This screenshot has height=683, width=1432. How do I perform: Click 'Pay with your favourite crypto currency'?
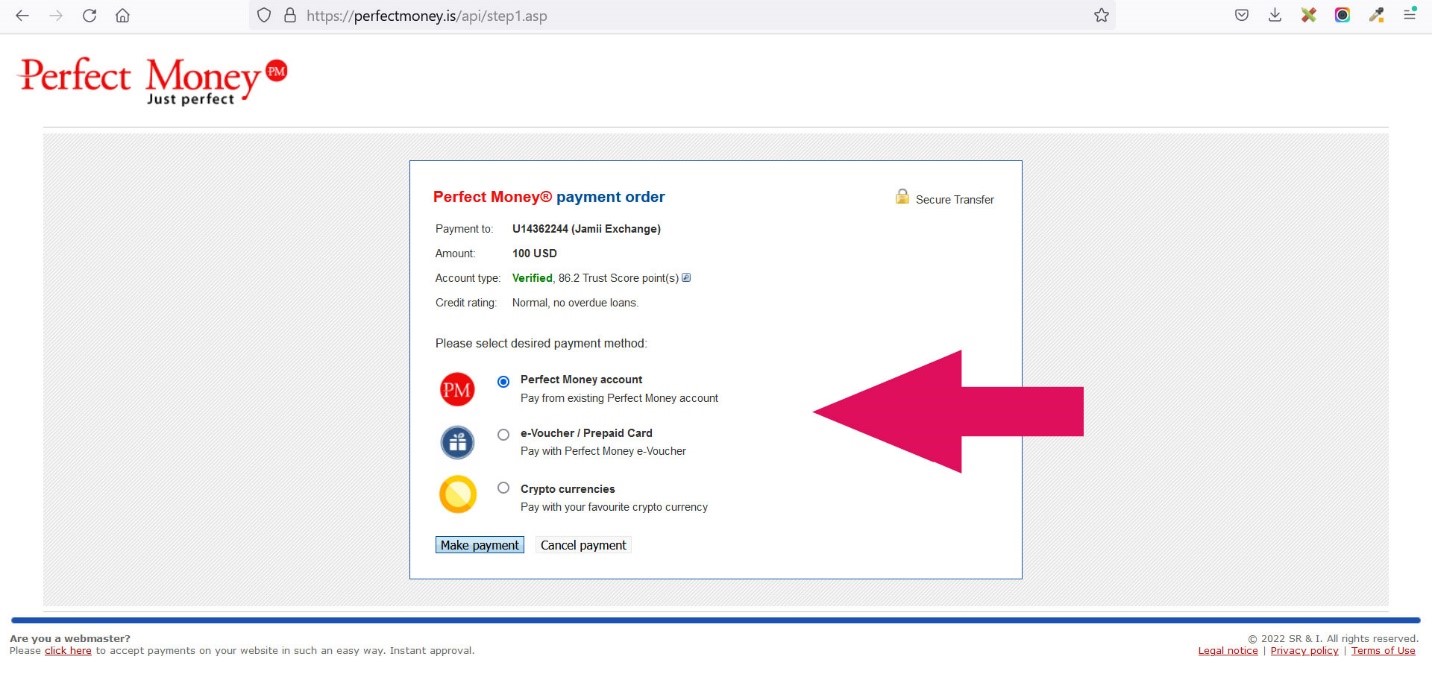614,507
